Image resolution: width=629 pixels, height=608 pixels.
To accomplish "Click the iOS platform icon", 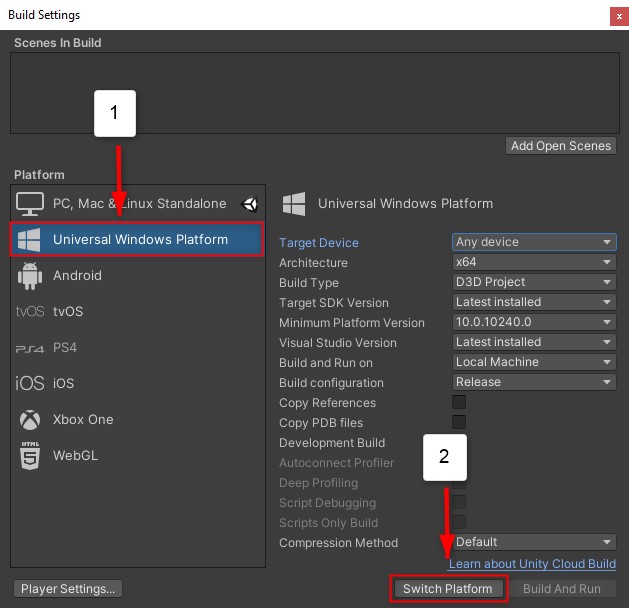I will (30, 383).
